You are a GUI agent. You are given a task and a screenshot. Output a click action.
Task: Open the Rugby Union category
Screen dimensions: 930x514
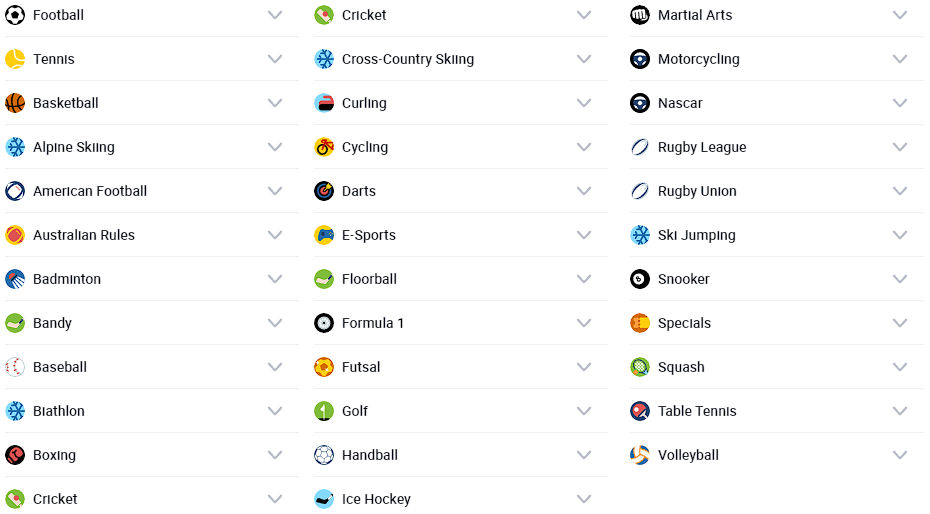697,191
